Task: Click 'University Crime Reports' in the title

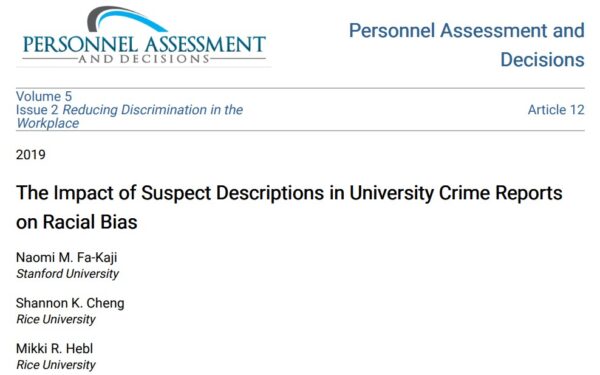Action: coord(456,192)
